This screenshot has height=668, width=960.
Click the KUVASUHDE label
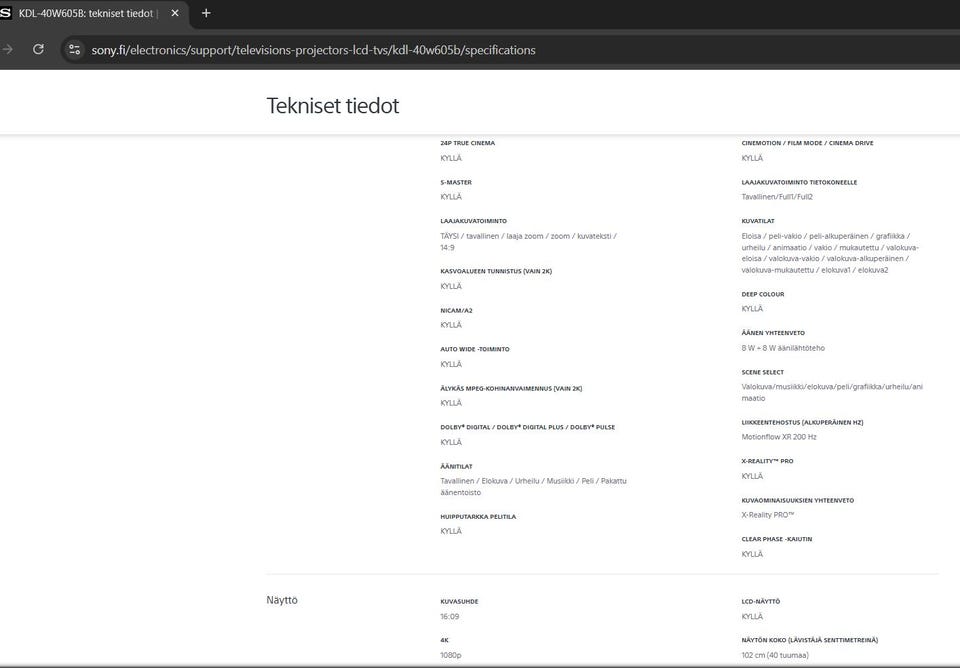[459, 602]
